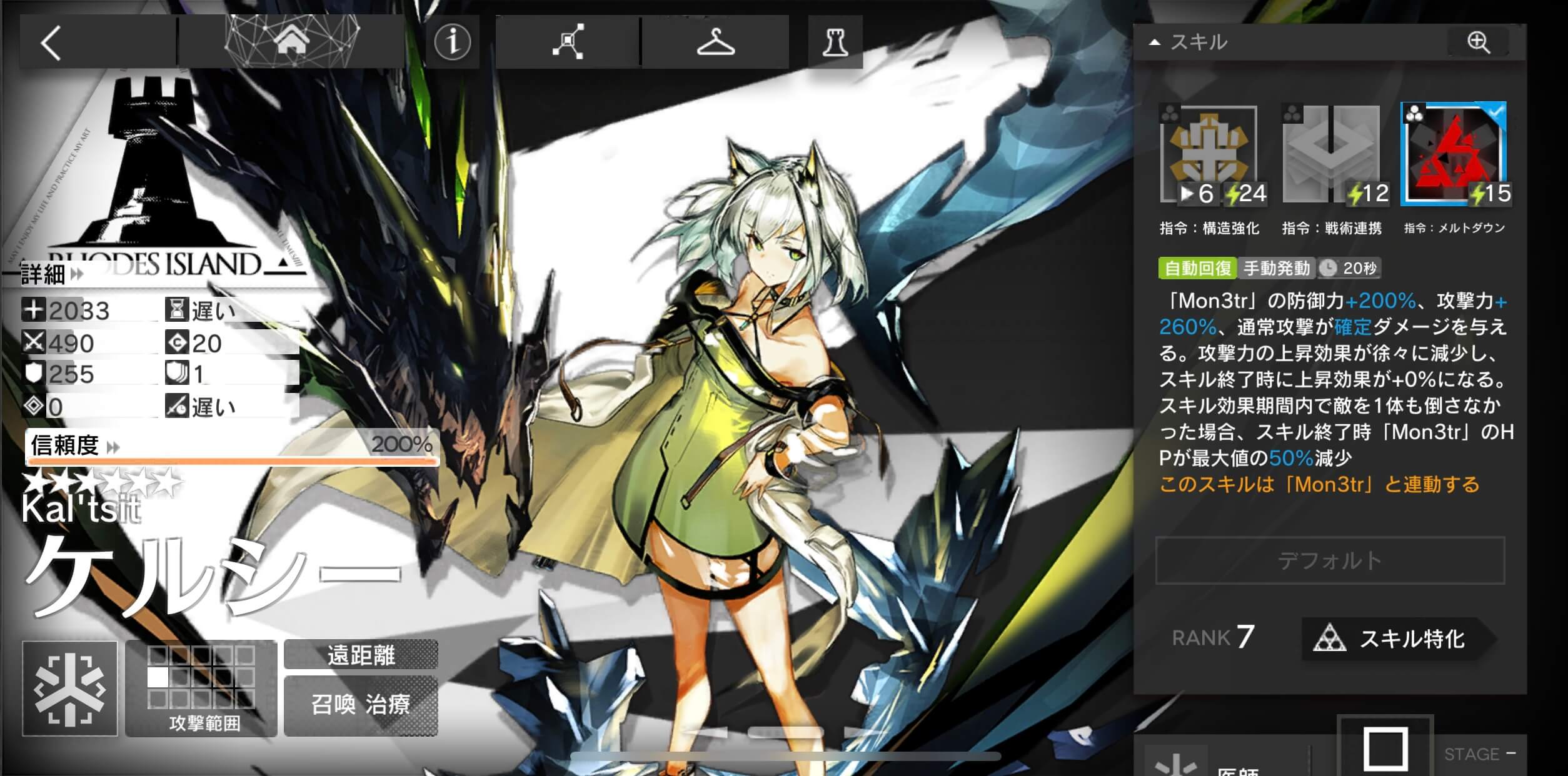Click the 自動回復 SP recovery tag
The image size is (1568, 776).
click(x=1197, y=268)
